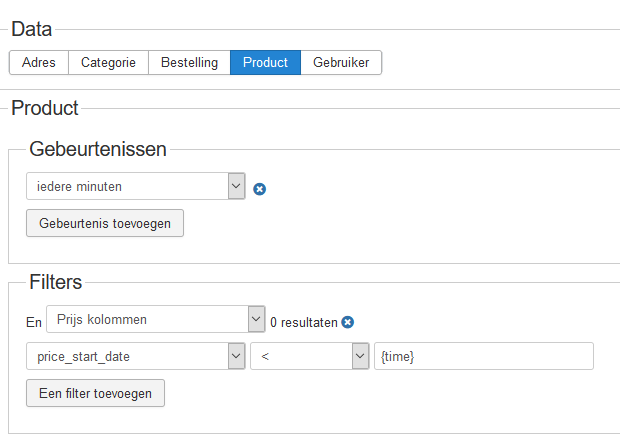Viewport: 620px width, 440px height.
Task: Switch to the Adres tab
Action: click(39, 62)
